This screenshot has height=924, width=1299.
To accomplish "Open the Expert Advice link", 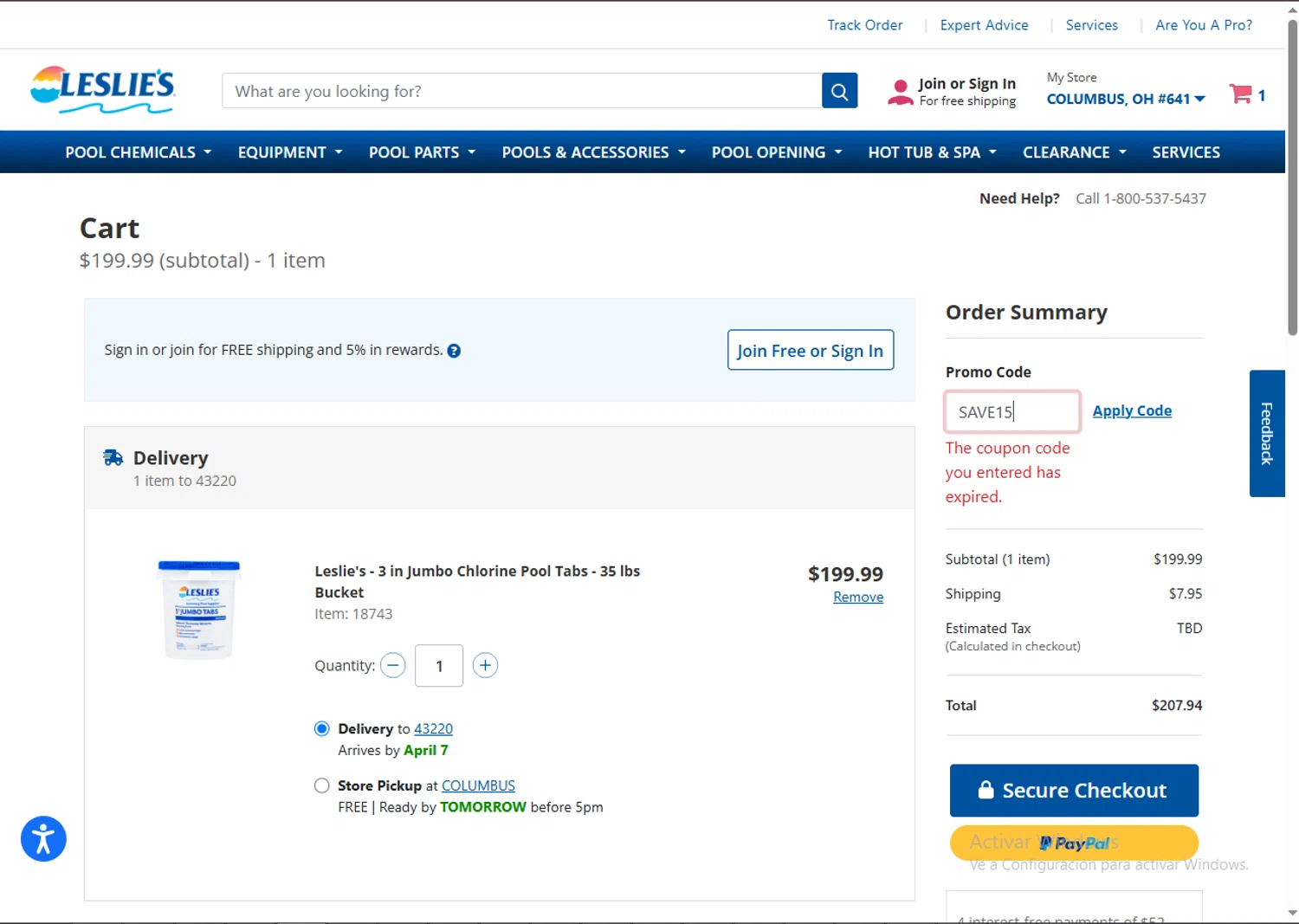I will (984, 25).
